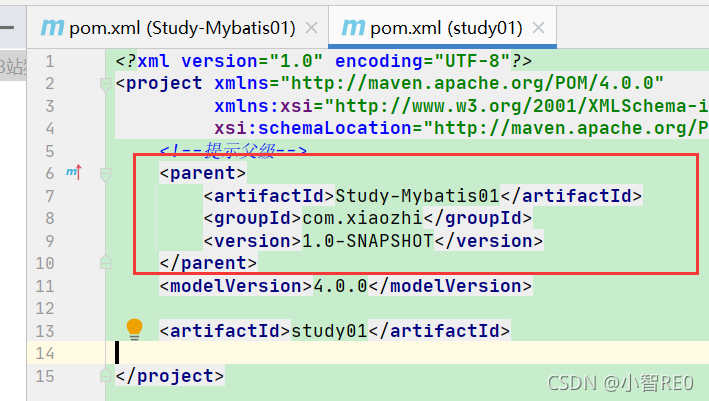Viewport: 709px width, 401px height.
Task: Go to parent POM via line 6 gutter icon
Action: (x=74, y=172)
